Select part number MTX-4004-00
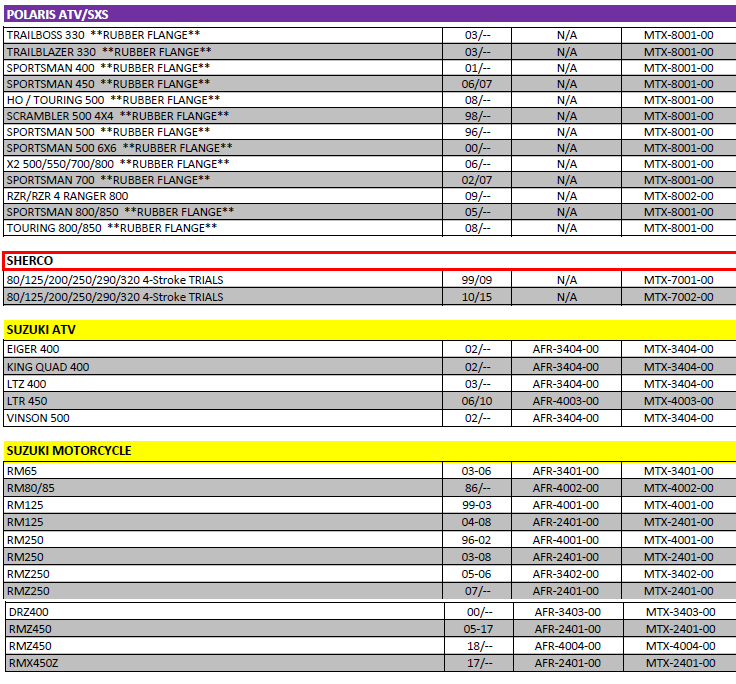736x684 pixels. [x=680, y=646]
